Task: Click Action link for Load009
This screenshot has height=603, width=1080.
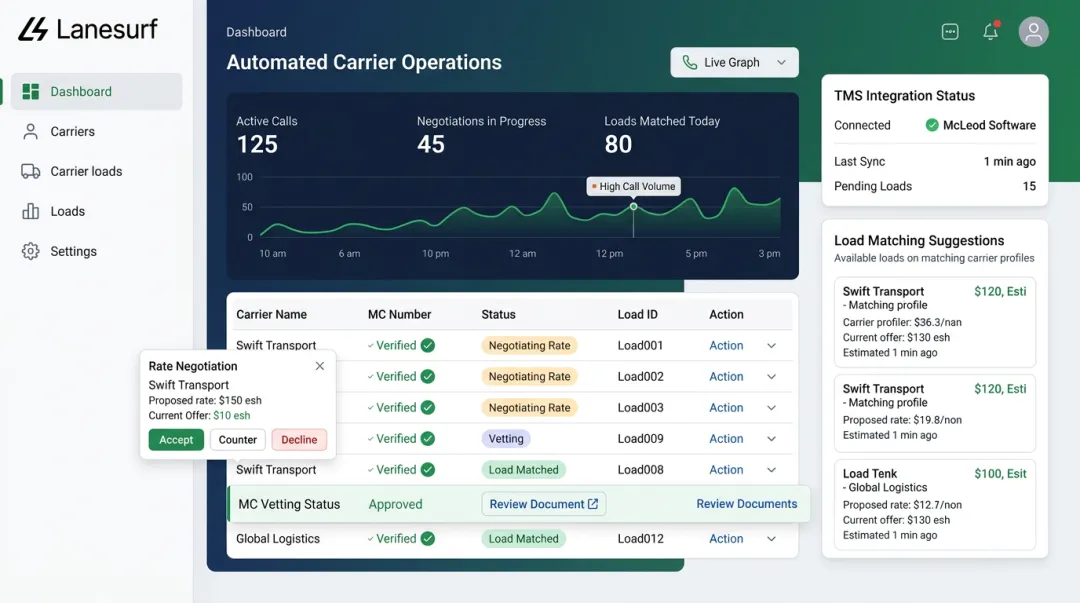Action: [x=726, y=439]
